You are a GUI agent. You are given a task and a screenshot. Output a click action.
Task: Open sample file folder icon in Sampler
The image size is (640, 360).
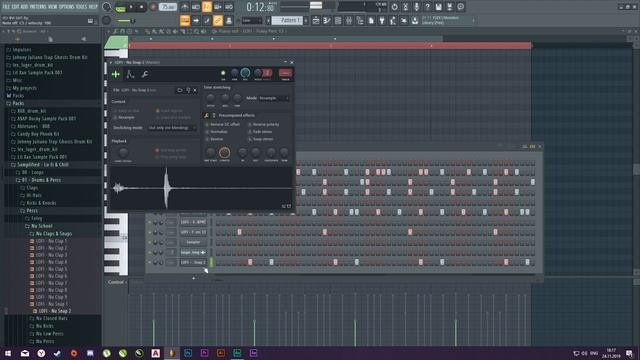coord(180,90)
